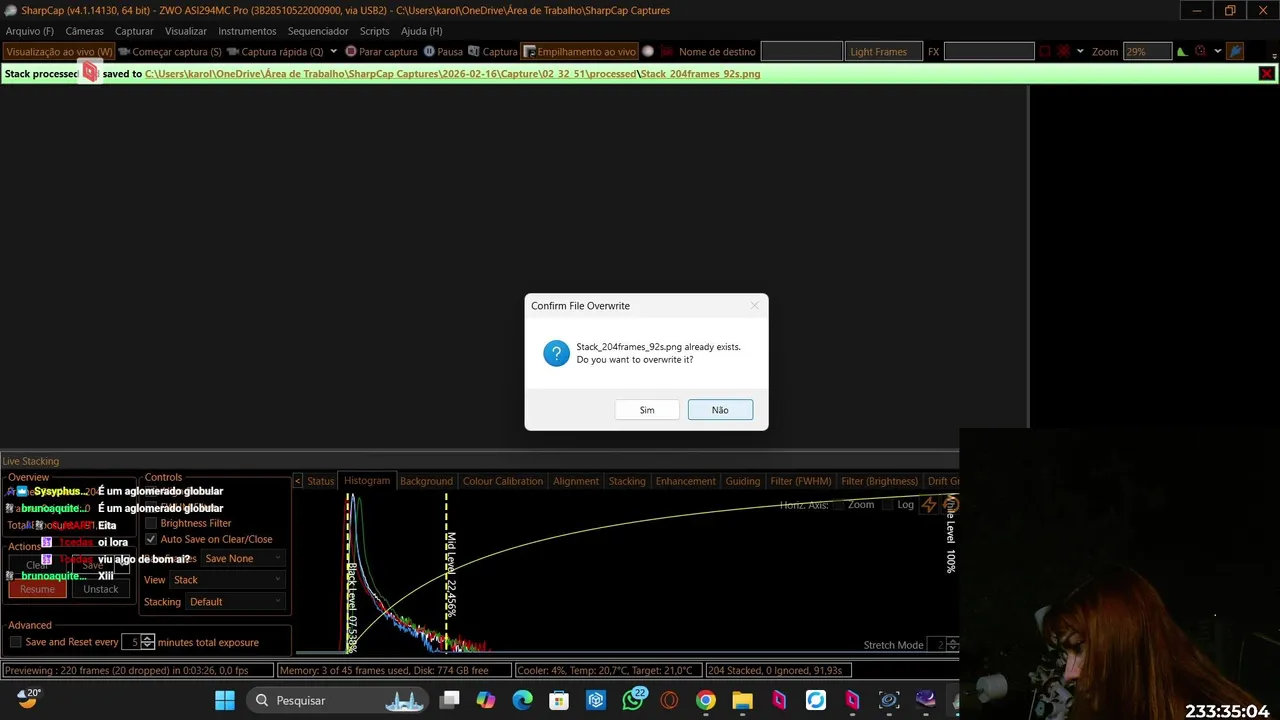Dismiss the green notification with red X
Screen dimensions: 1280x720
click(1266, 74)
